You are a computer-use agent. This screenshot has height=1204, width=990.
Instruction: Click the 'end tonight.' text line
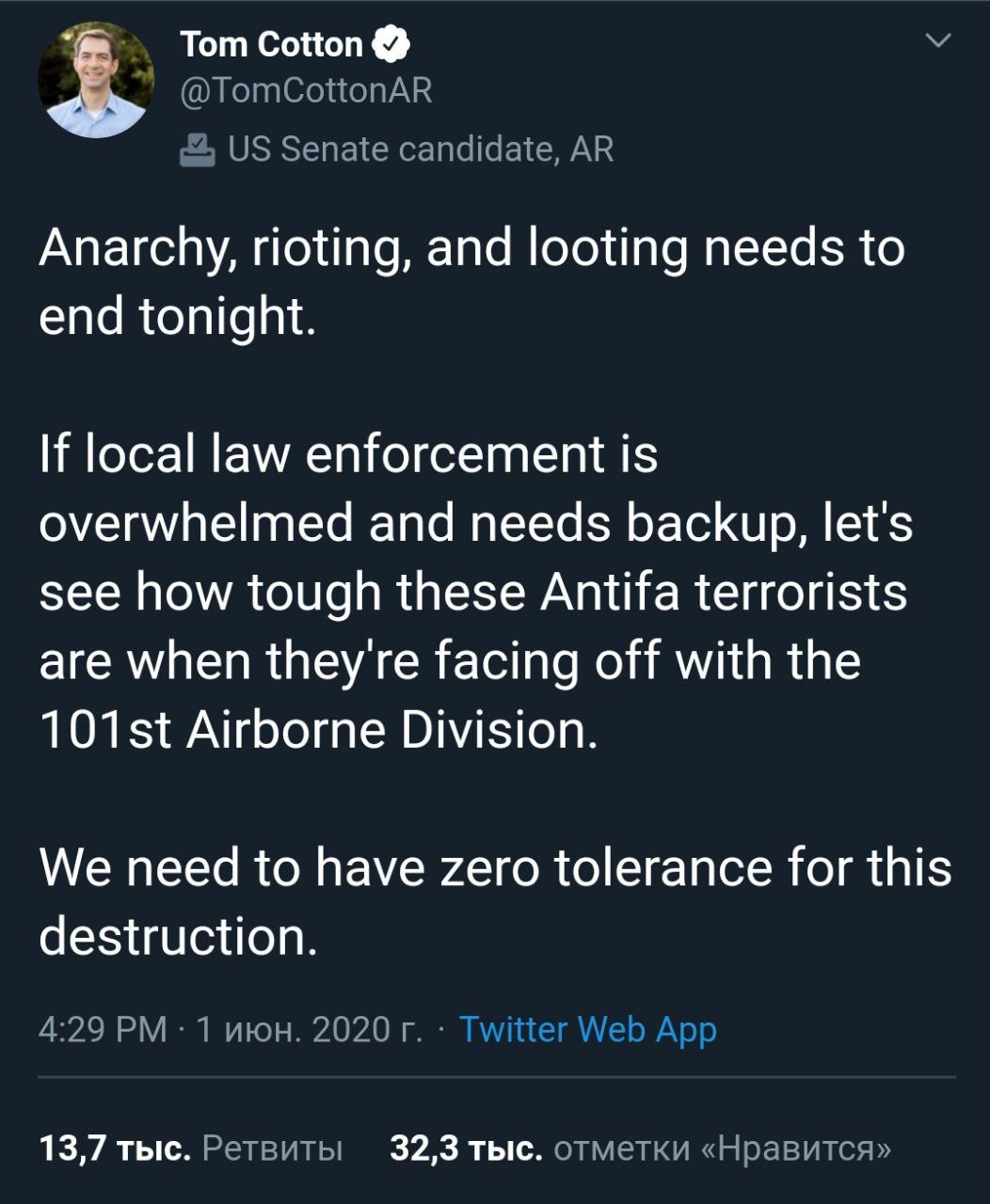click(174, 318)
